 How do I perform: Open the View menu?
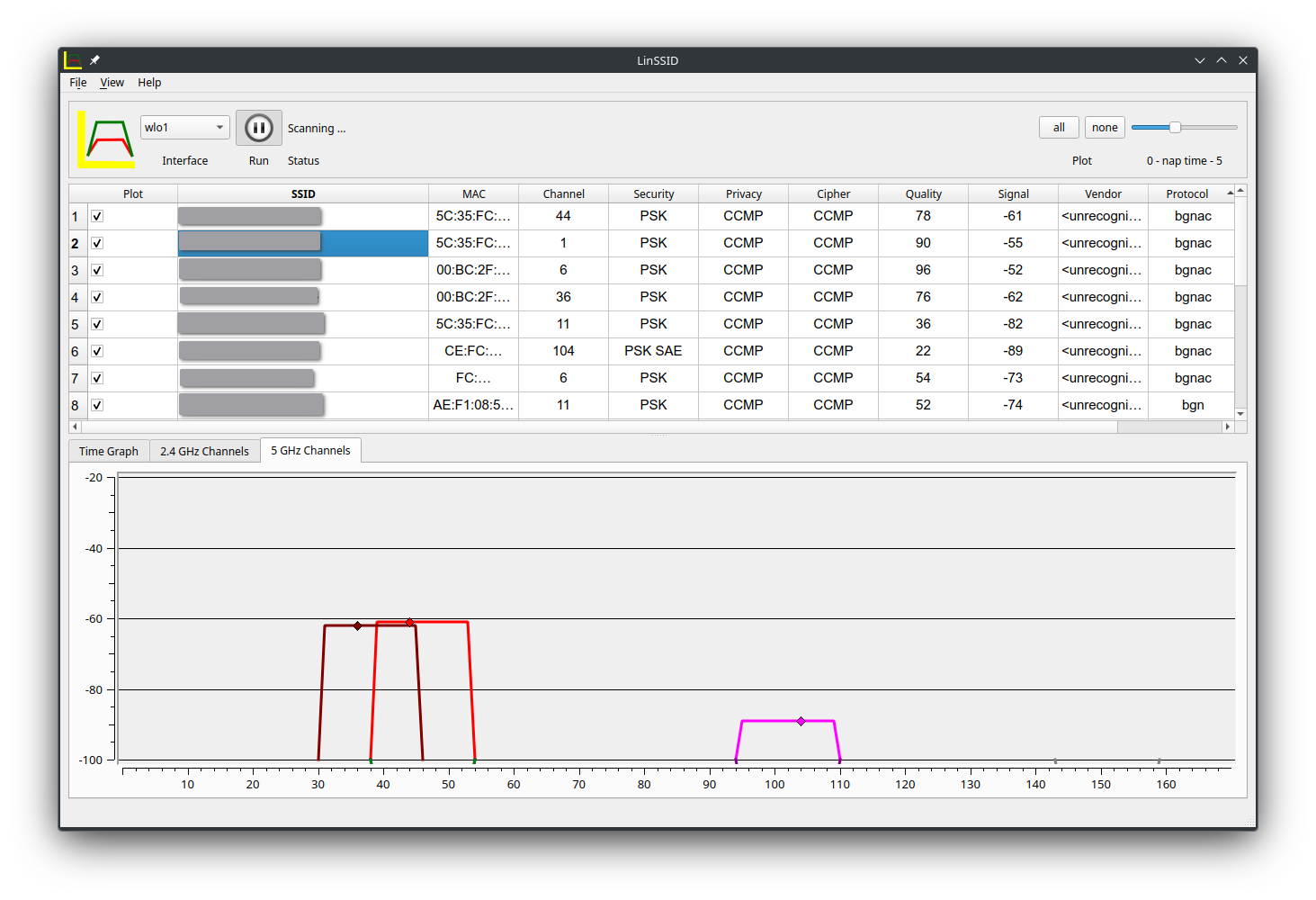coord(112,82)
